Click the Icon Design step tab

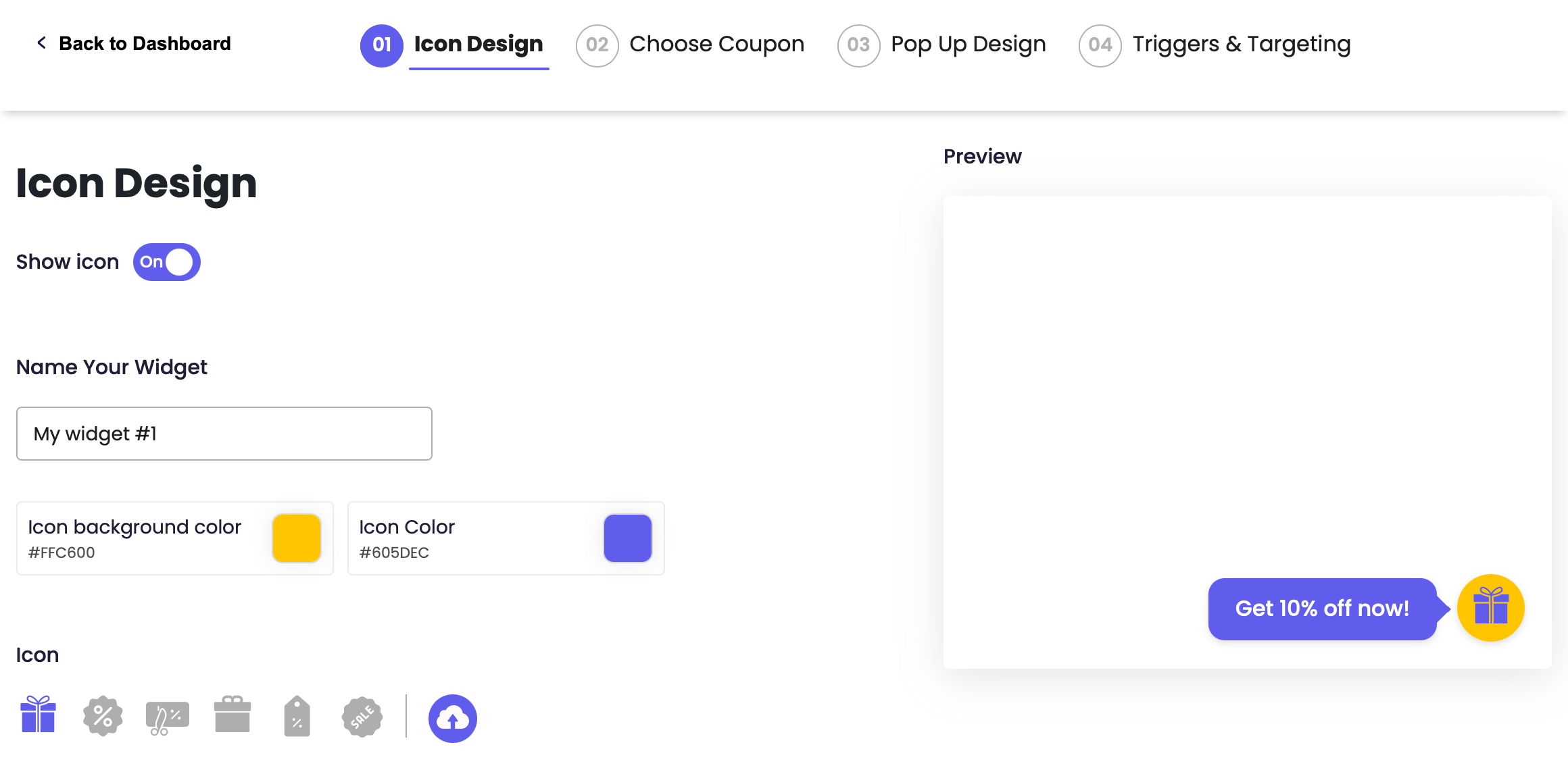(478, 45)
